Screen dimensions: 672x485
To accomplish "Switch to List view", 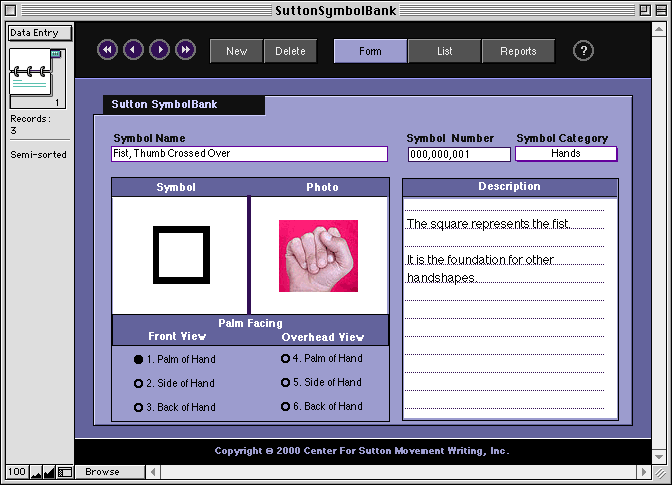I will point(444,51).
